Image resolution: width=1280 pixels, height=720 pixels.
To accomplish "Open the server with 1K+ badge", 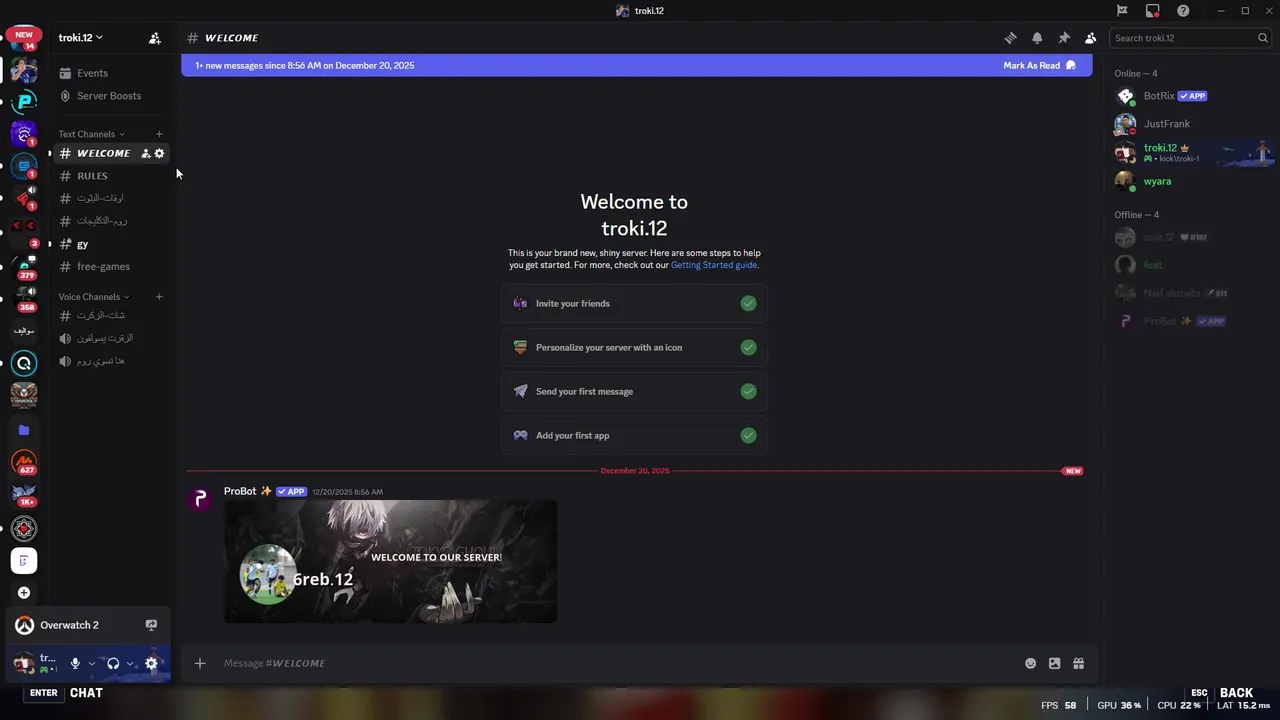I will pos(24,494).
